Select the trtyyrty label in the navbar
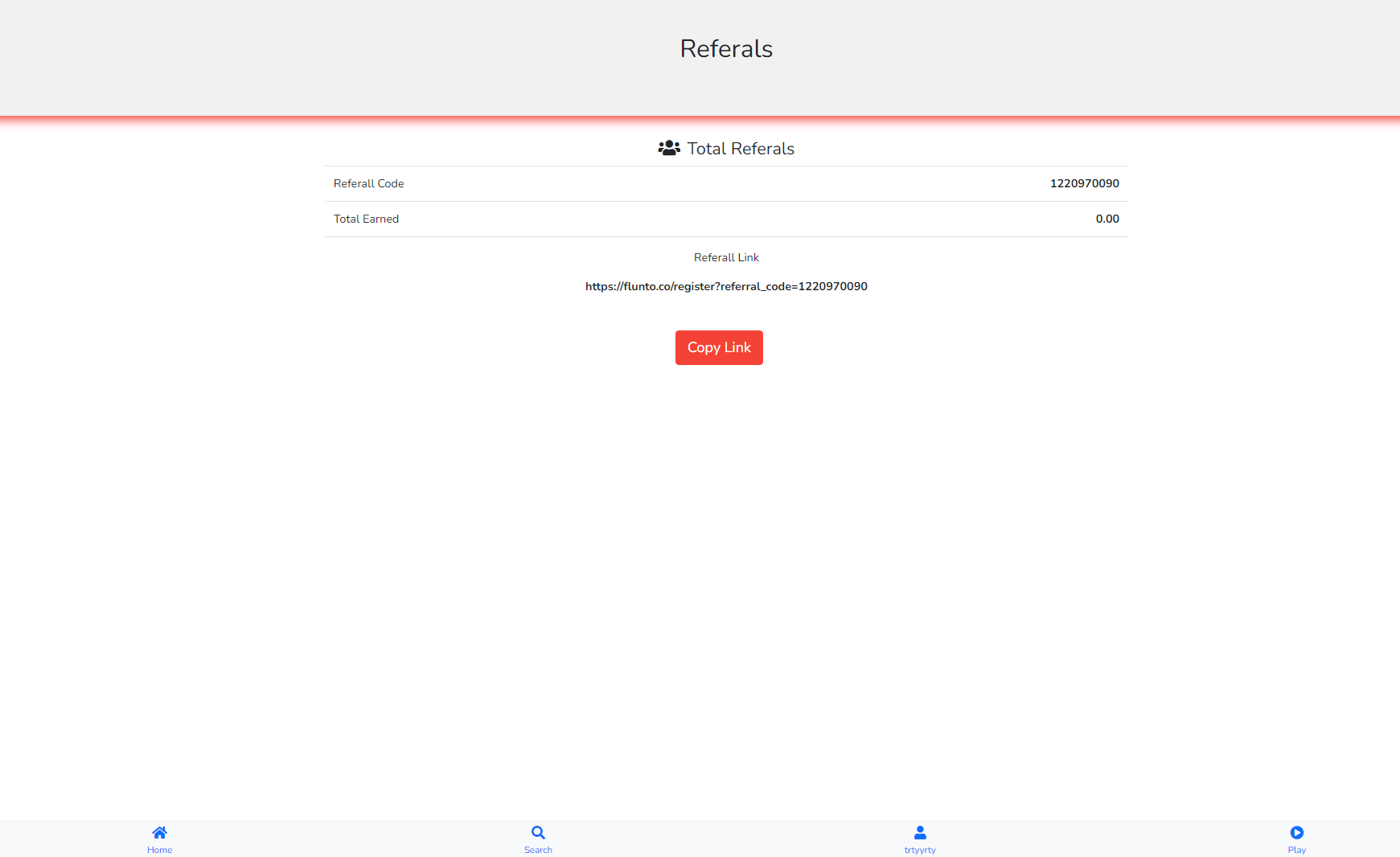 point(919,849)
